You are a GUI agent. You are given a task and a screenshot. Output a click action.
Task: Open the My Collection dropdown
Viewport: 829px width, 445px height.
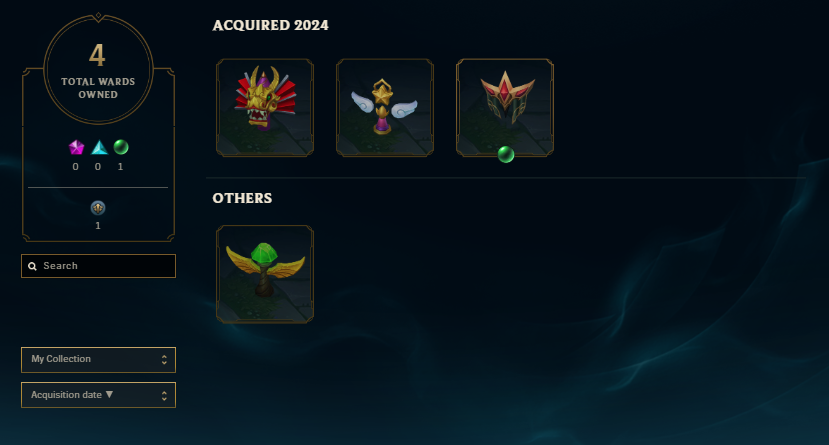pos(98,360)
